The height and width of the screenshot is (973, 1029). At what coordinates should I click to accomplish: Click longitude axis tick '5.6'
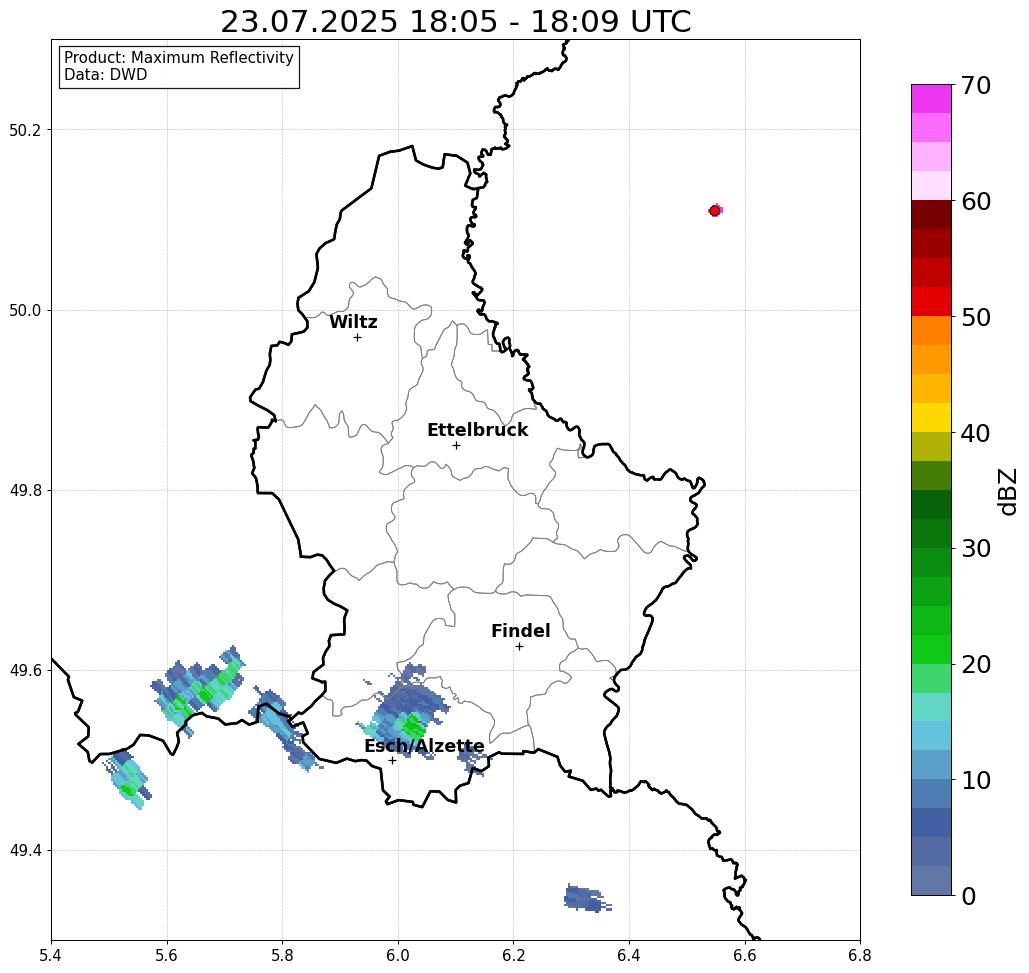[x=167, y=955]
